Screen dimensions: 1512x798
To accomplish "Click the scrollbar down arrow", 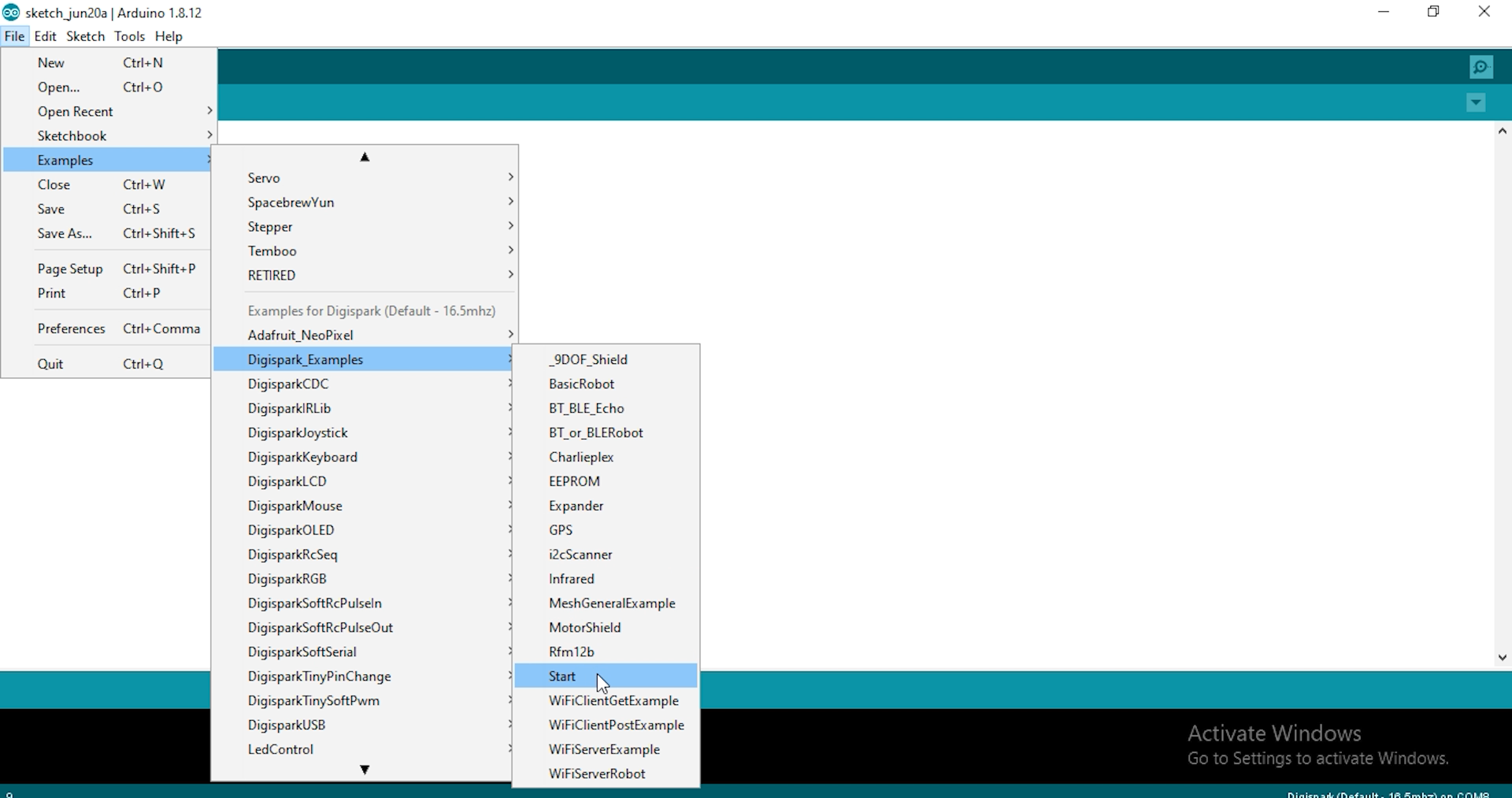I will point(1502,657).
